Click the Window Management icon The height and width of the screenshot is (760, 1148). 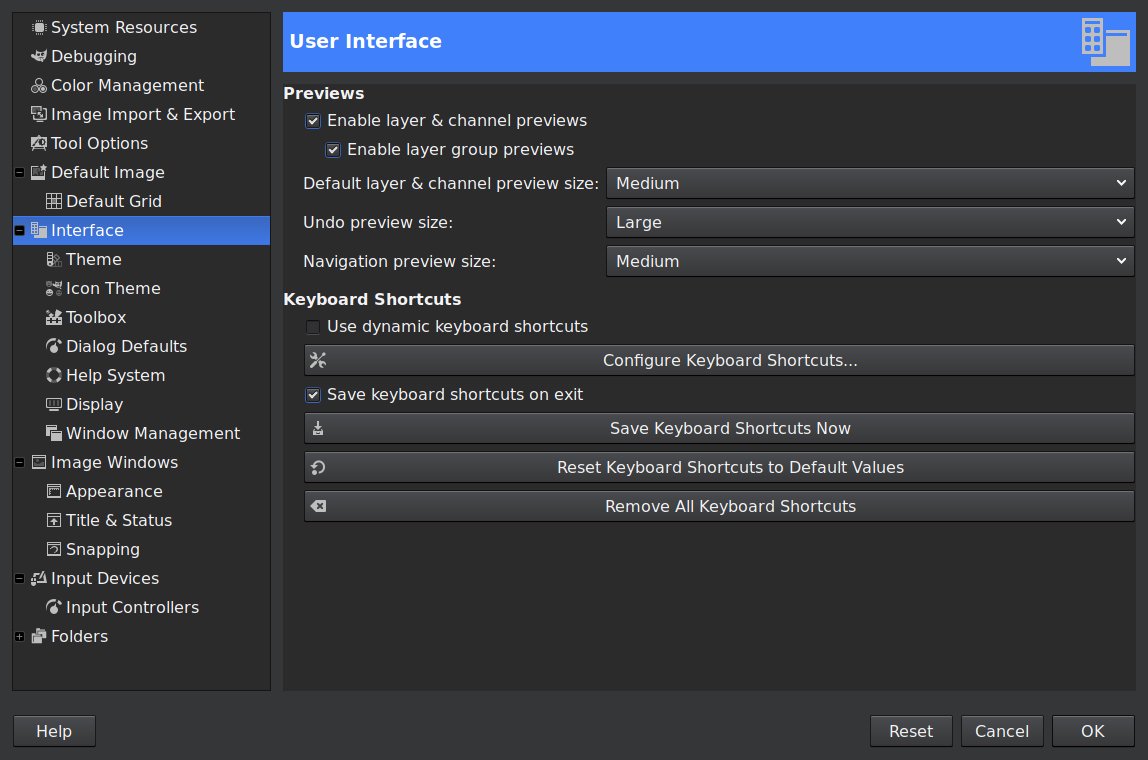click(54, 434)
